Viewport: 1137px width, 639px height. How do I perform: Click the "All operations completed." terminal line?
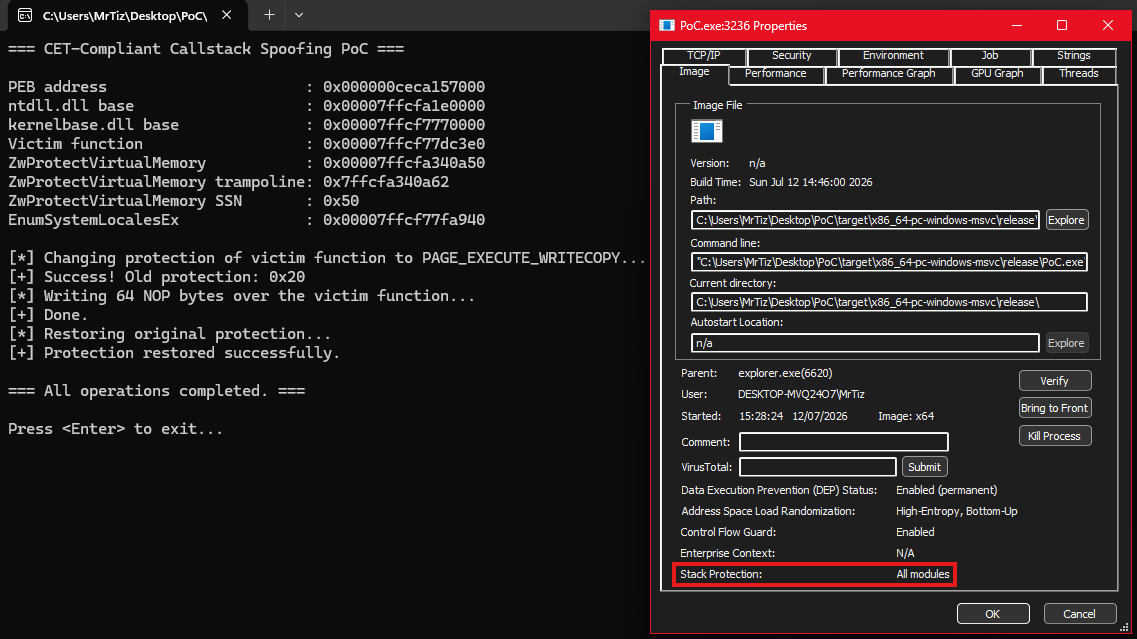(157, 391)
